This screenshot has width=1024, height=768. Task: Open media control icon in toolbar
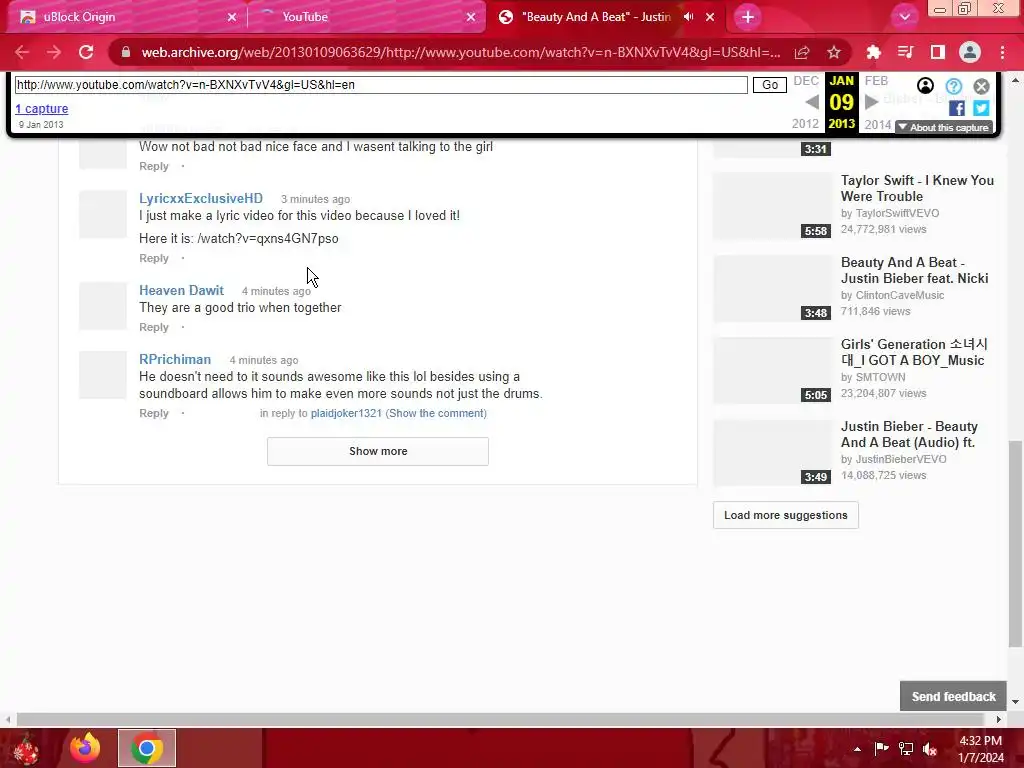click(905, 52)
